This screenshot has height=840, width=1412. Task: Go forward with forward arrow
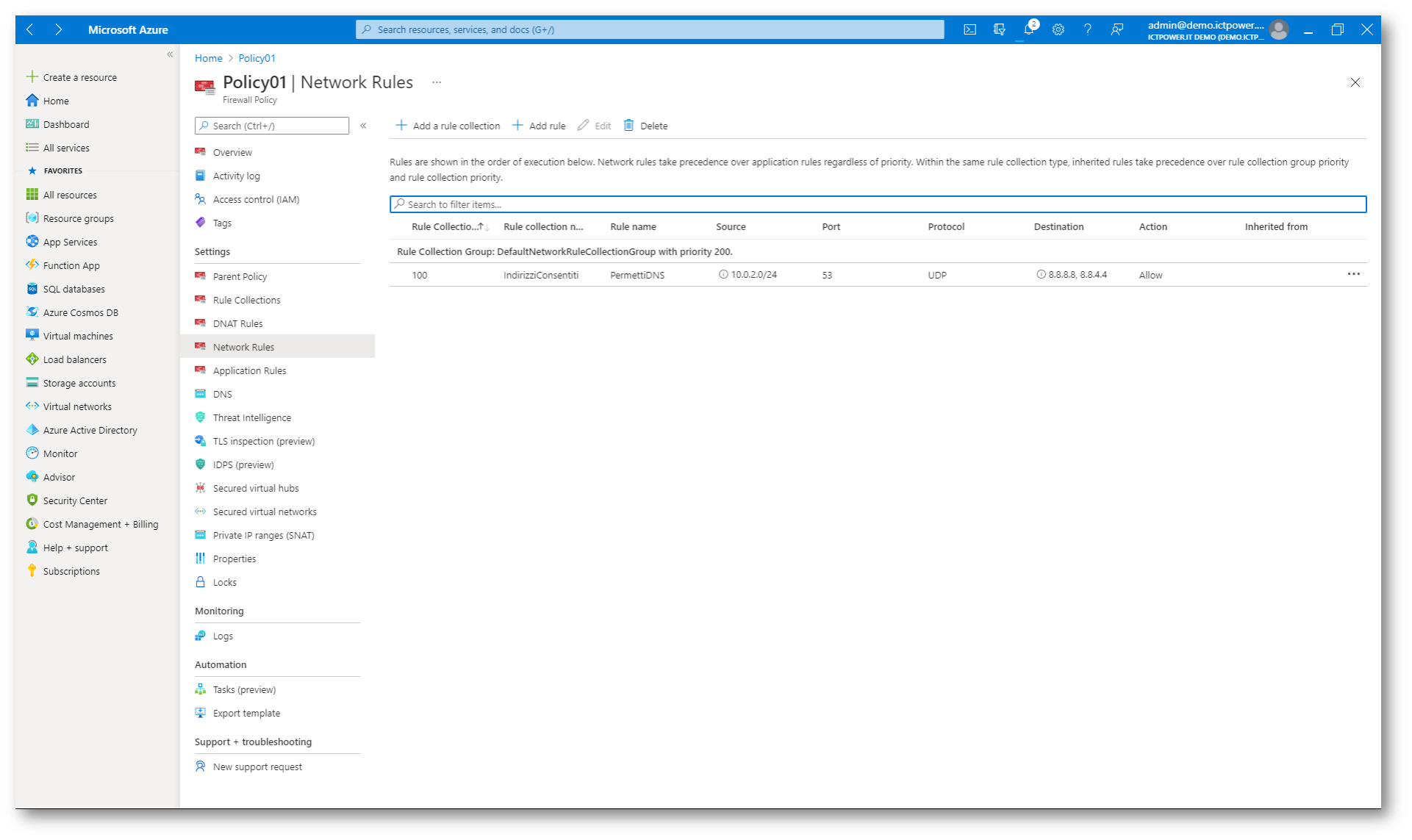[x=59, y=29]
